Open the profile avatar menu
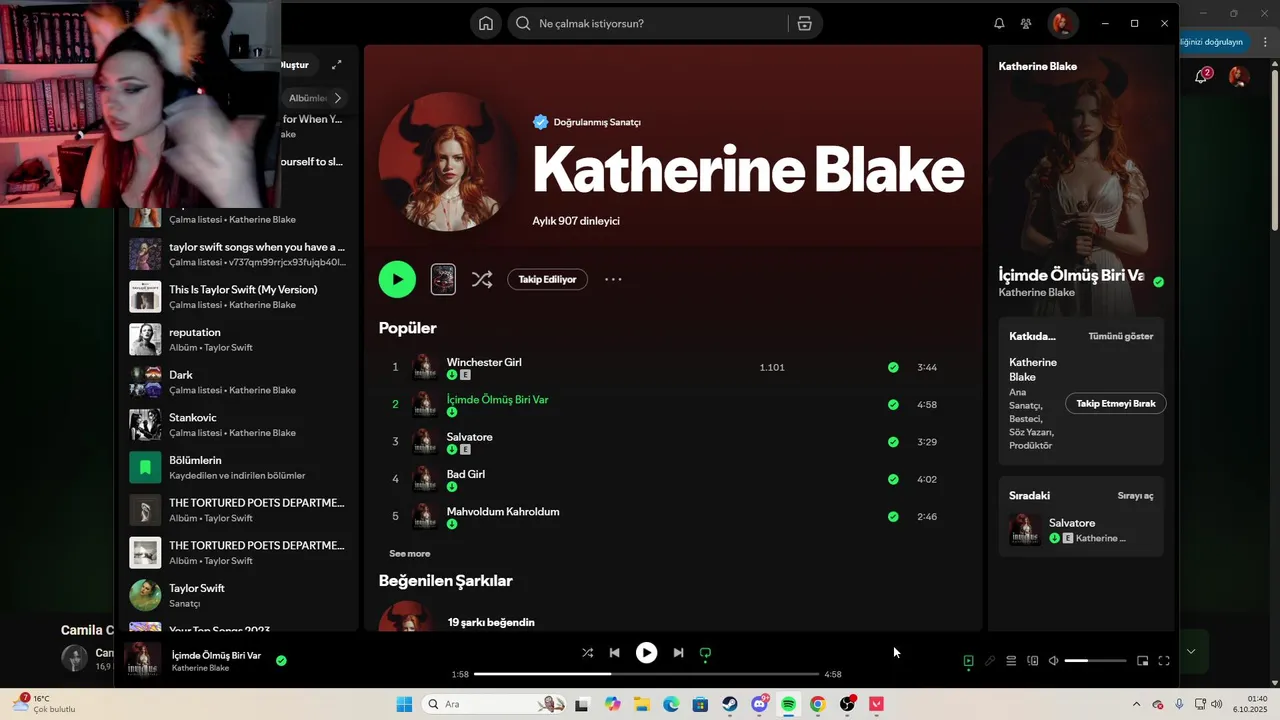 pos(1062,23)
